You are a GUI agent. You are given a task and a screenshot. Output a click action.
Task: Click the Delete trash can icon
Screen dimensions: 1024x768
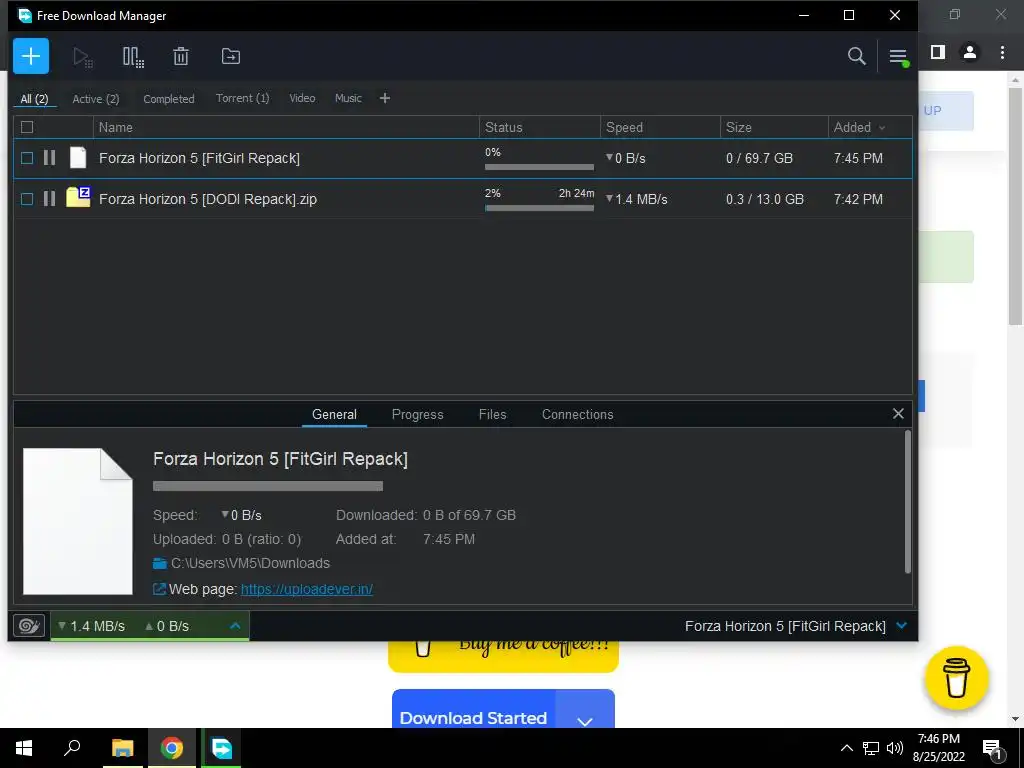coord(181,57)
